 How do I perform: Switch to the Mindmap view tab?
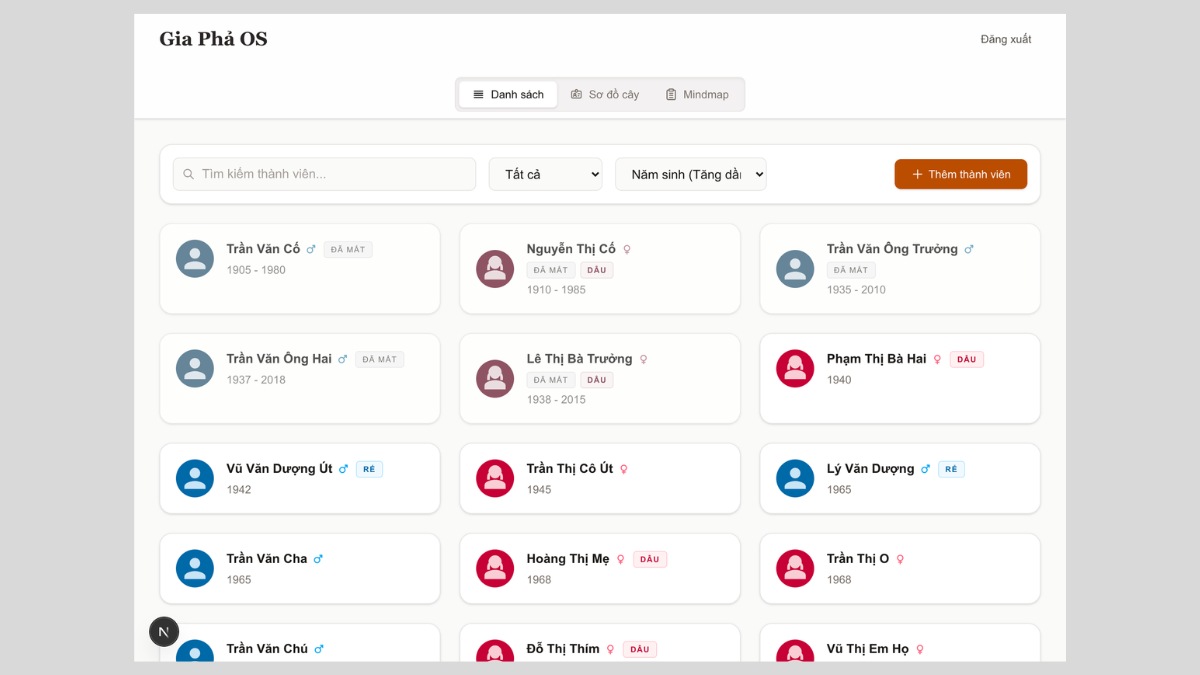(x=697, y=95)
